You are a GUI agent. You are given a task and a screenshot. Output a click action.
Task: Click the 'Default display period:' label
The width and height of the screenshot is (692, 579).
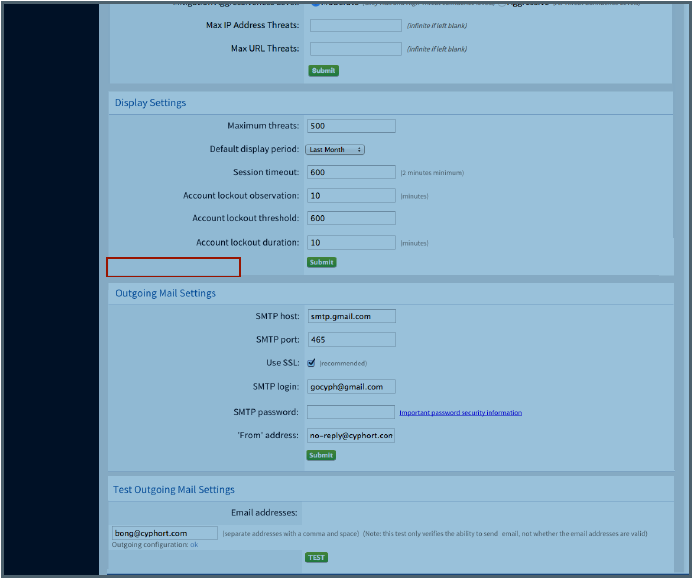point(254,149)
